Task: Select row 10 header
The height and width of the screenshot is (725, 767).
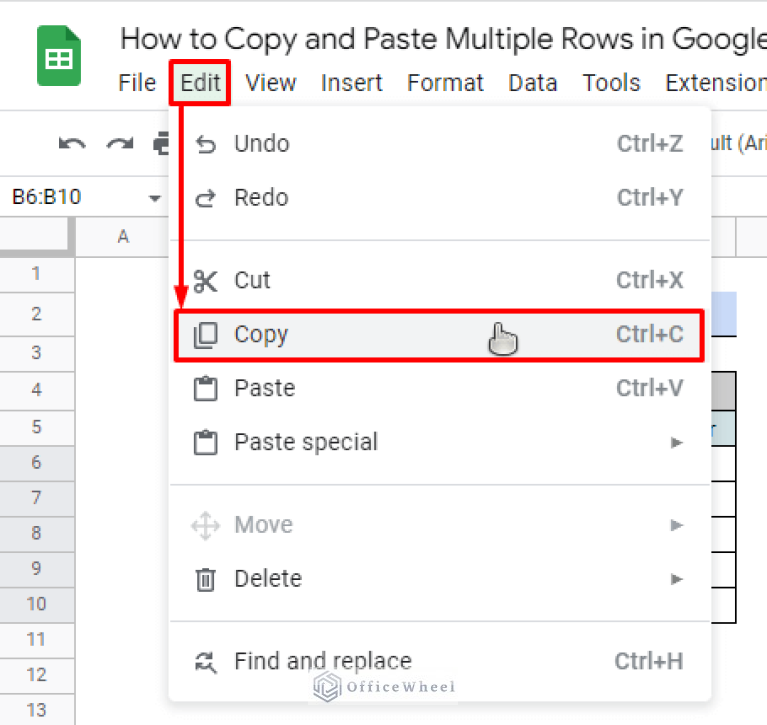Action: click(x=36, y=605)
